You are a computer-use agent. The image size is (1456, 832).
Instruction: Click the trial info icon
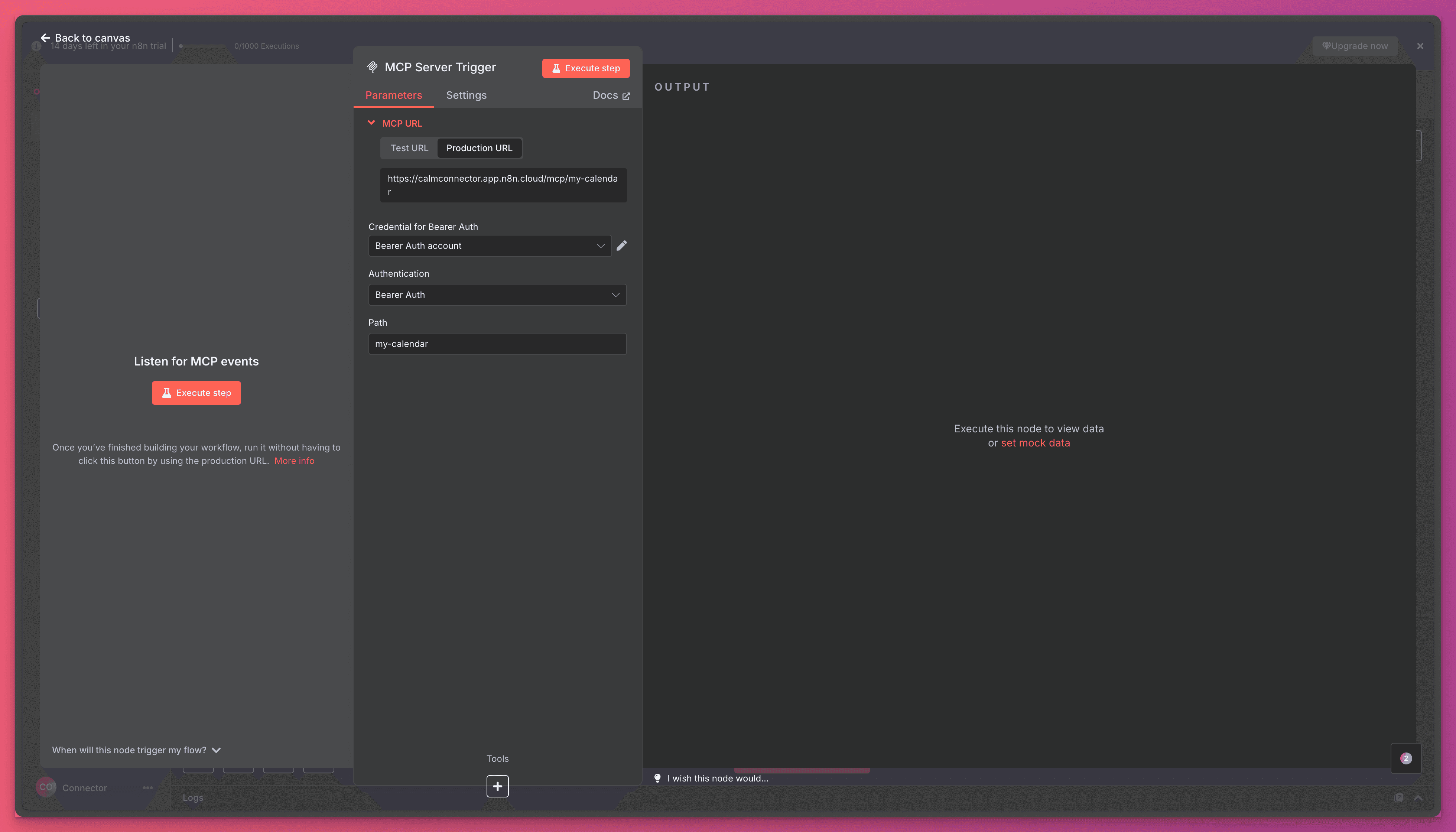36,46
